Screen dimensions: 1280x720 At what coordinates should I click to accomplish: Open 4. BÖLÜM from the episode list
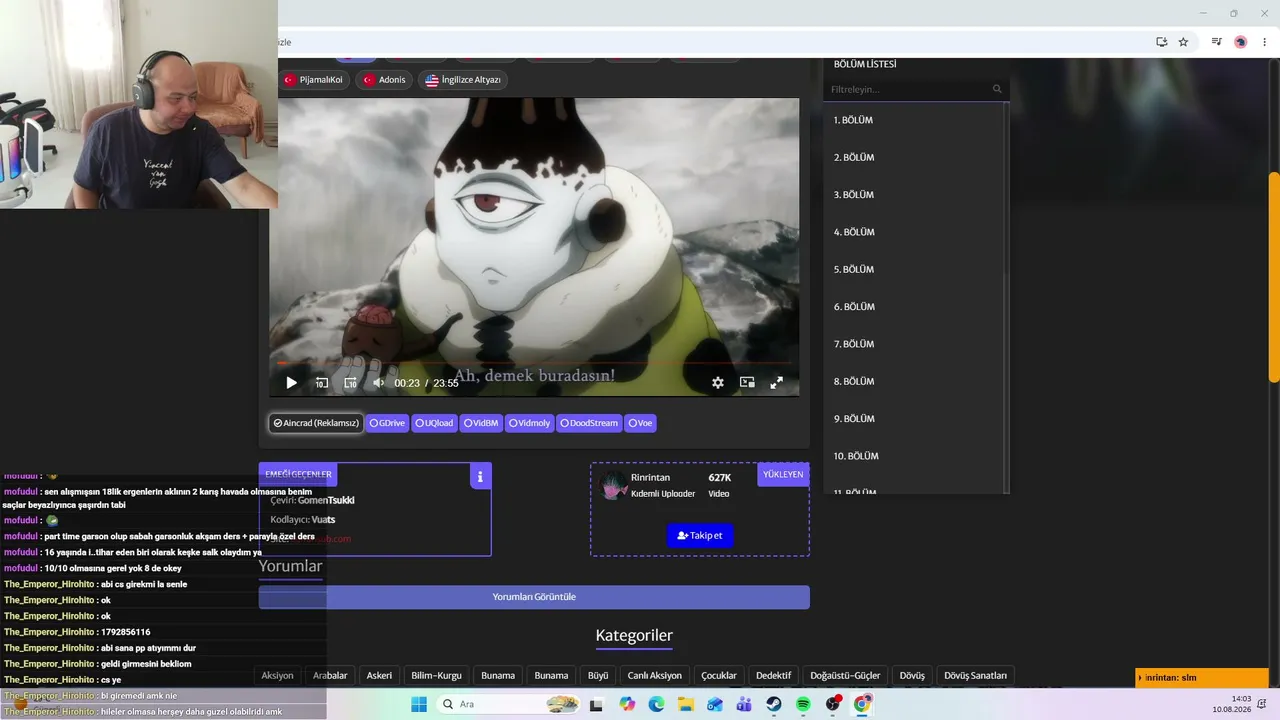click(914, 232)
